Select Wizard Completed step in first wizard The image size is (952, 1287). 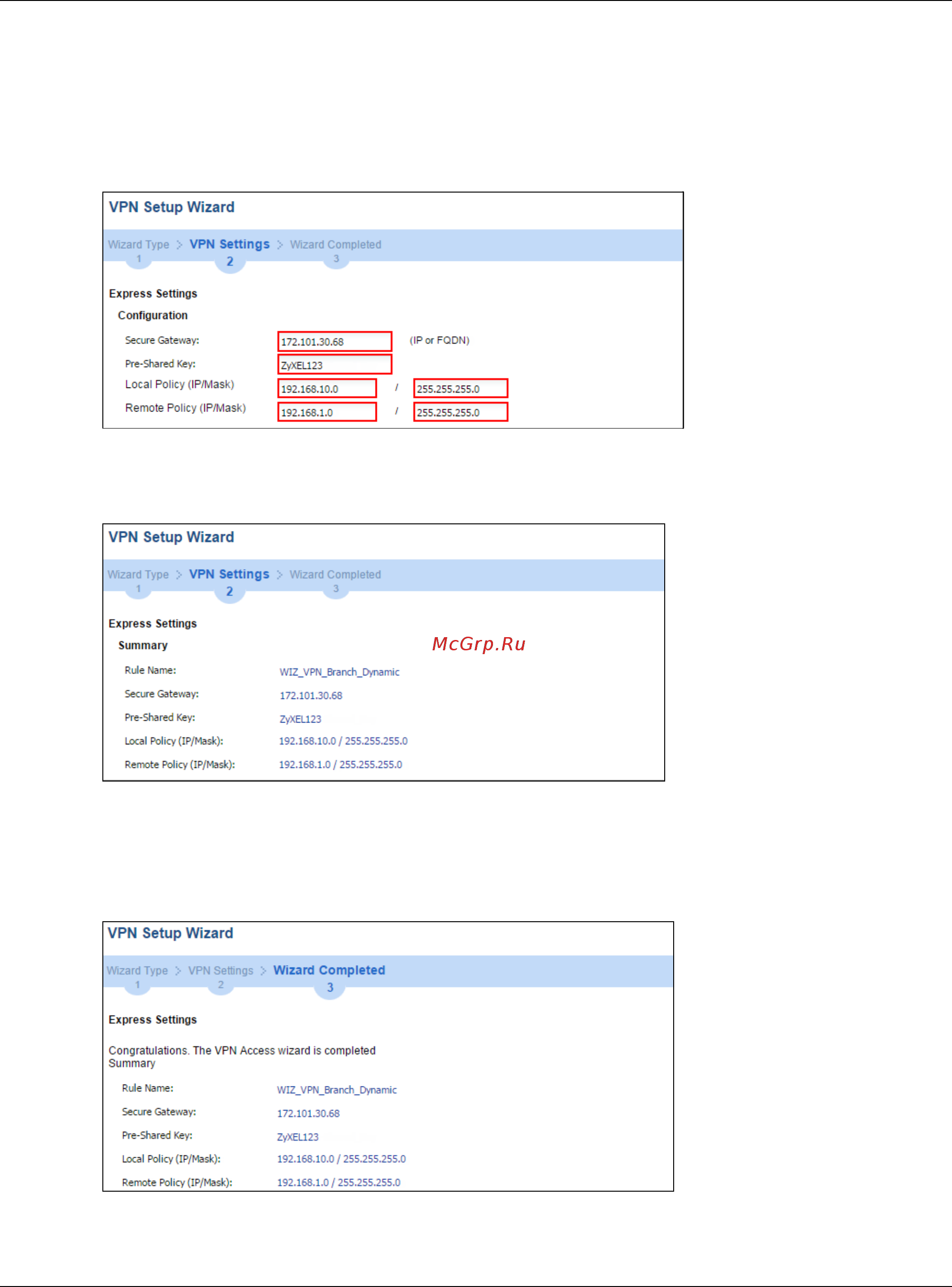click(x=335, y=244)
